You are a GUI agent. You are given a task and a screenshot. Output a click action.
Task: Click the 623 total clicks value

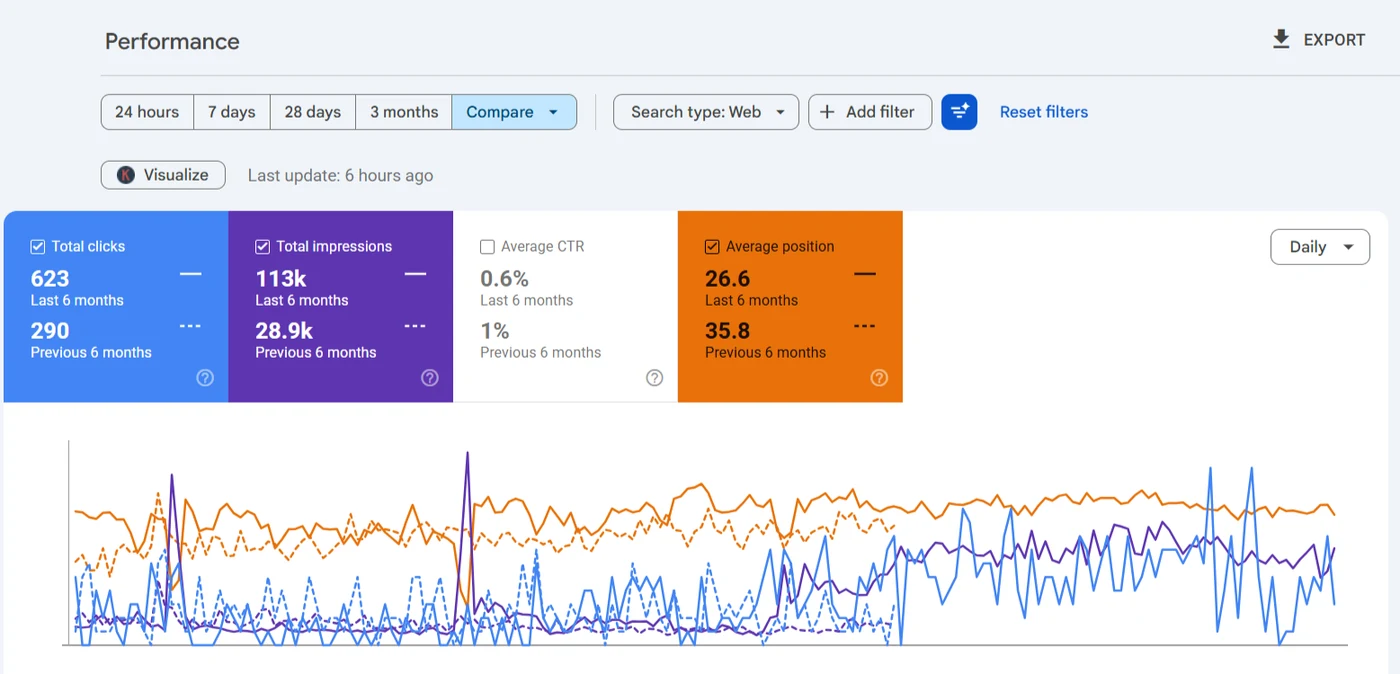point(50,279)
